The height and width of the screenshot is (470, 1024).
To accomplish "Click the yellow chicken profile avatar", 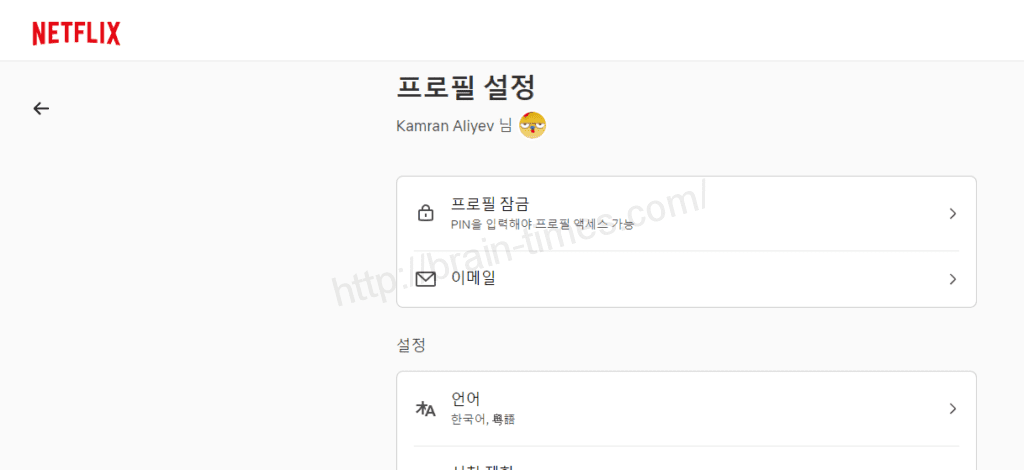I will pyautogui.click(x=532, y=125).
